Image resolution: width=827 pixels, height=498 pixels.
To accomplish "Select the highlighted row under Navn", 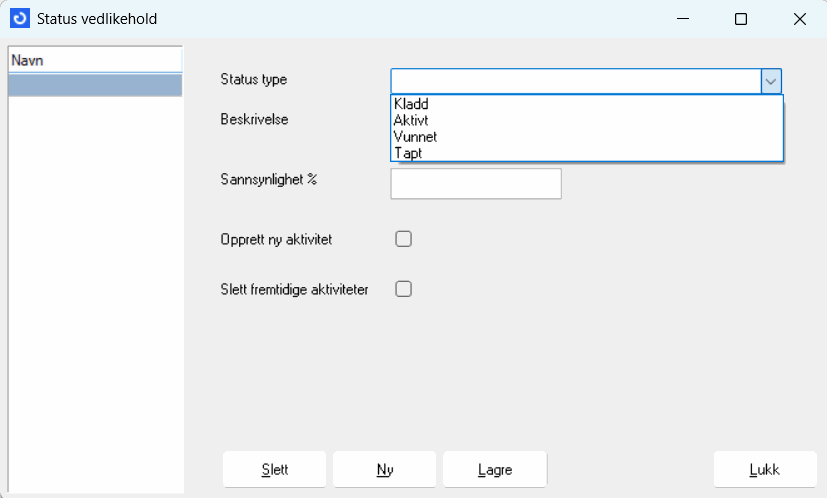I will point(95,85).
